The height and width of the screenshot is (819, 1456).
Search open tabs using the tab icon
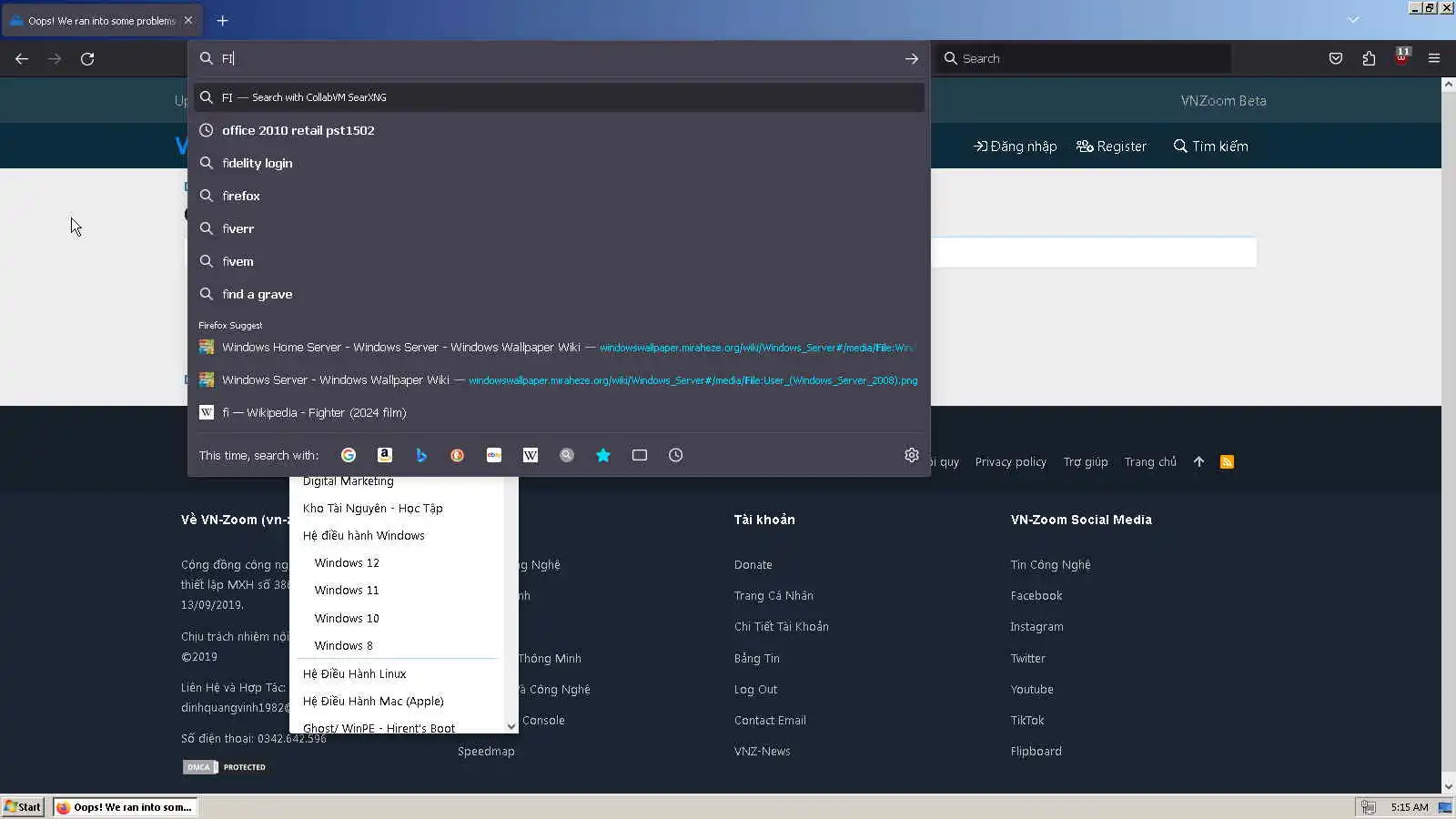point(640,455)
